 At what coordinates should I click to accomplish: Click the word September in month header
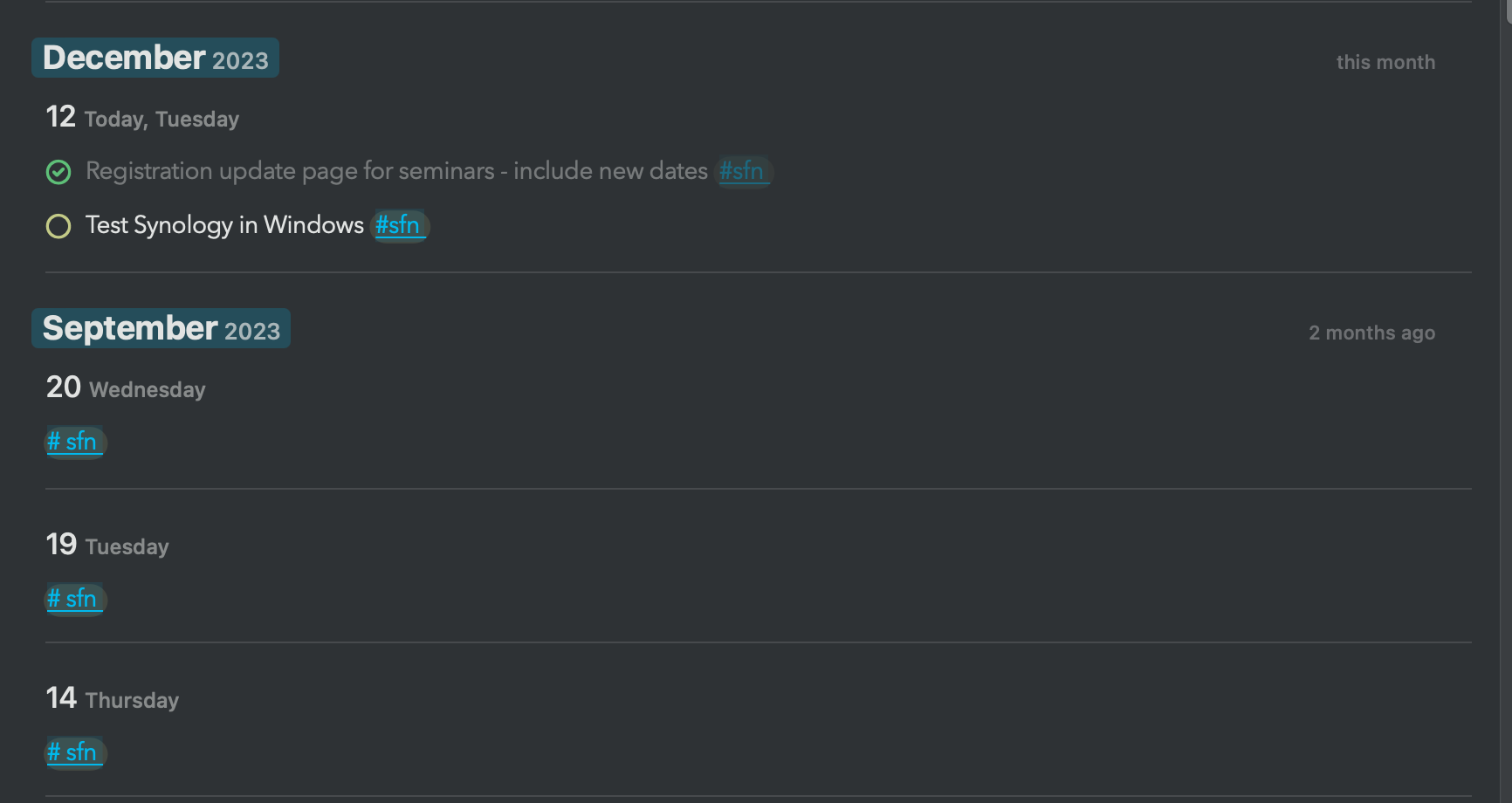(x=130, y=328)
